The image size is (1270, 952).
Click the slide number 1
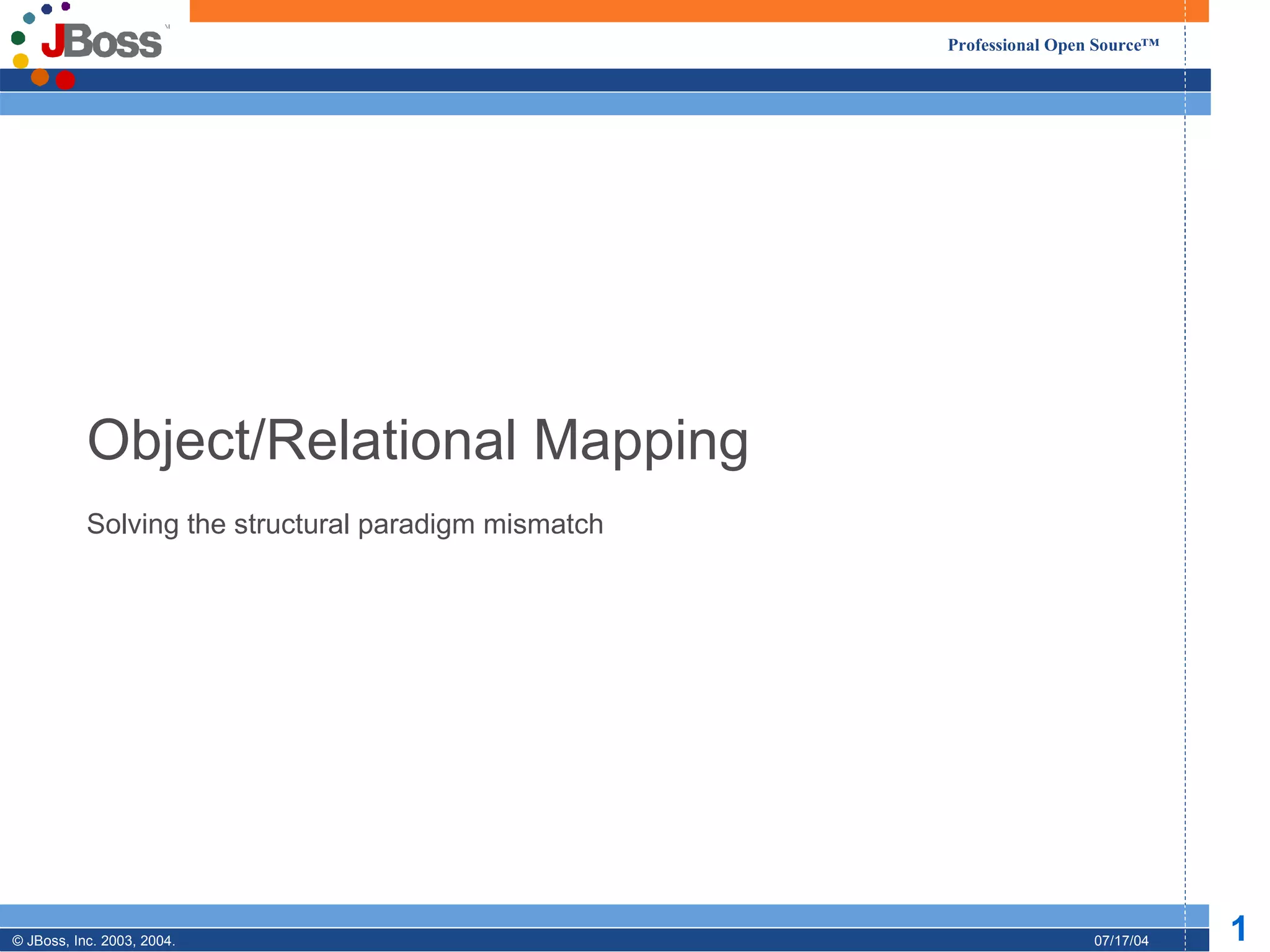[x=1238, y=928]
